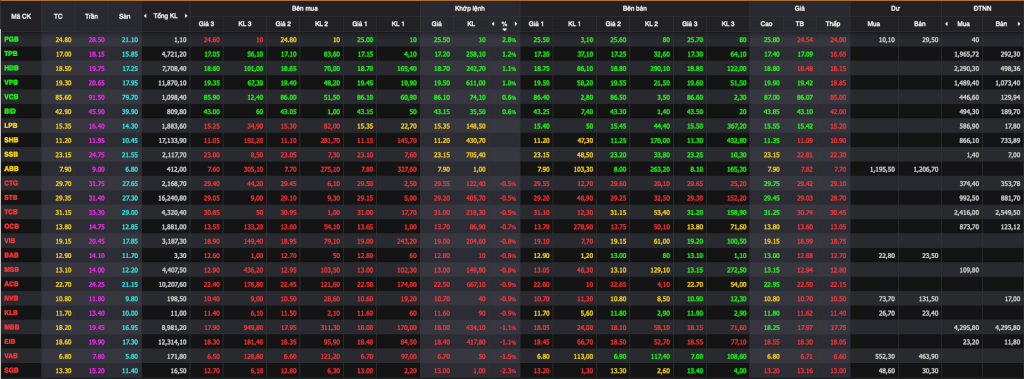Click EIB total volume 12,314,10

pos(173,342)
